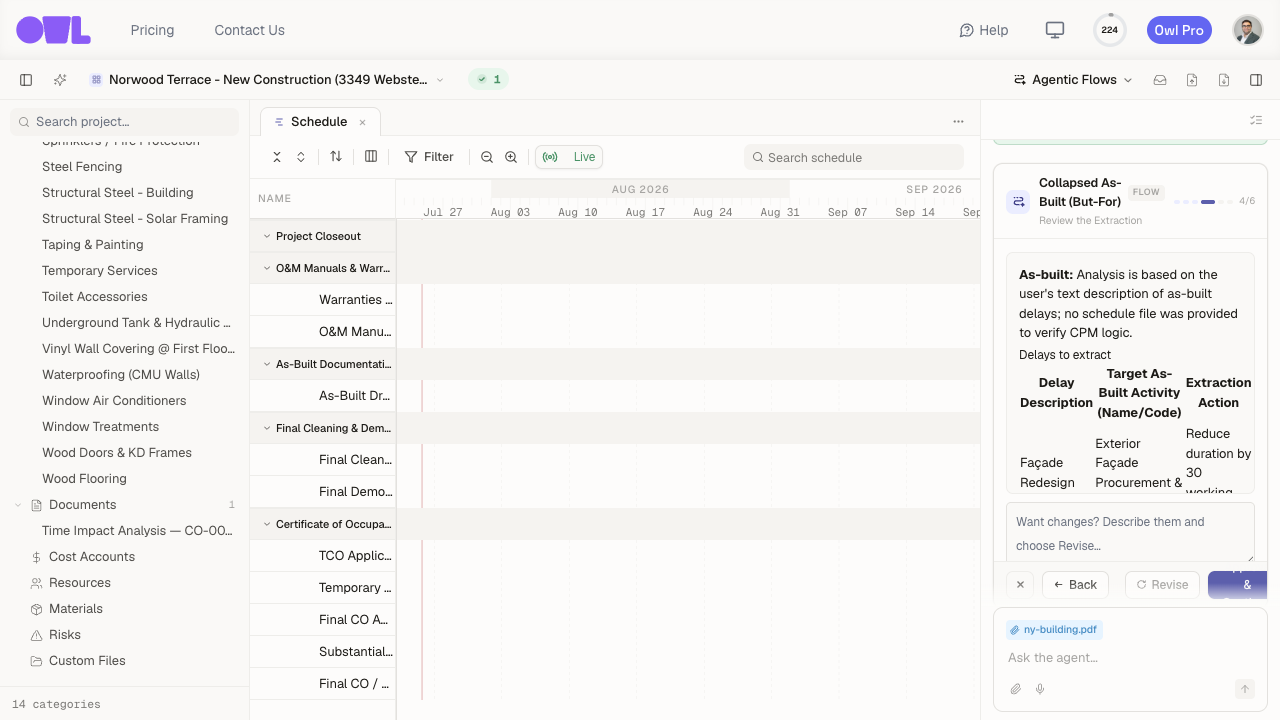Viewport: 1280px width, 720px height.
Task: Toggle the left sidebar panel icon
Action: 26,80
